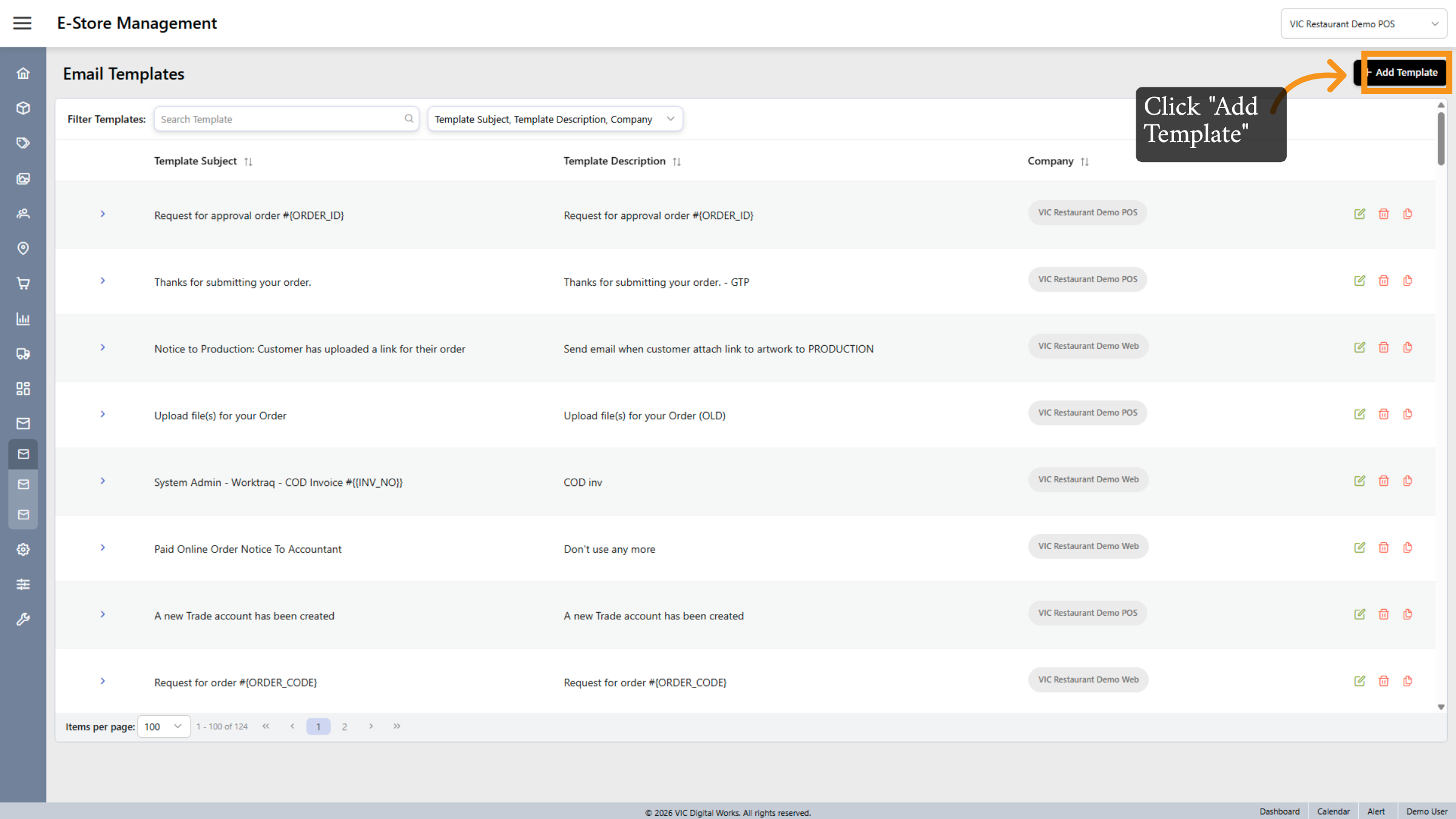View Reports via the bar chart icon
The width and height of the screenshot is (1456, 819).
tap(23, 318)
